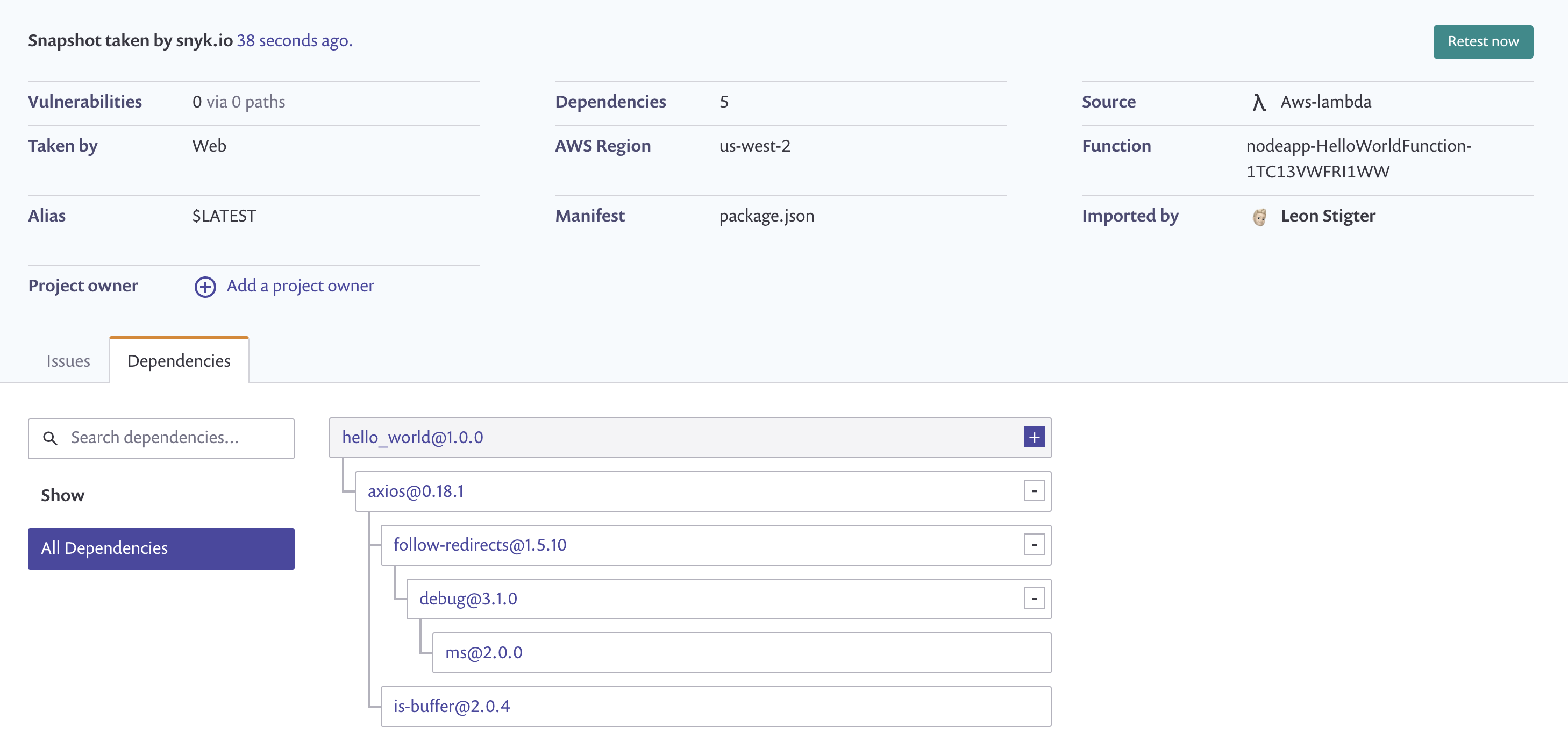Click the Retest now button
Viewport: 1568px width, 741px height.
coord(1483,41)
